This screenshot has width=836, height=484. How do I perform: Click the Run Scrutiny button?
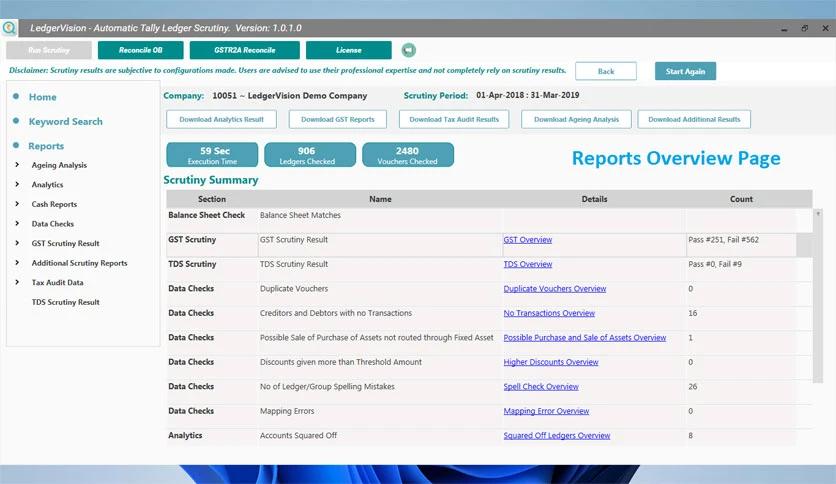point(49,50)
